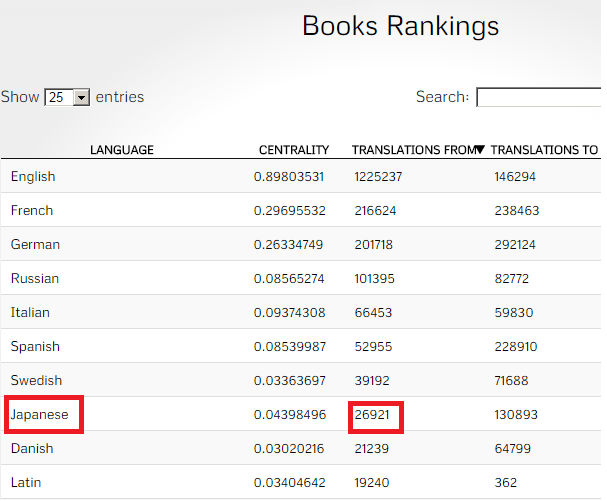Click translations to value 228910
The height and width of the screenshot is (501, 607).
[516, 347]
